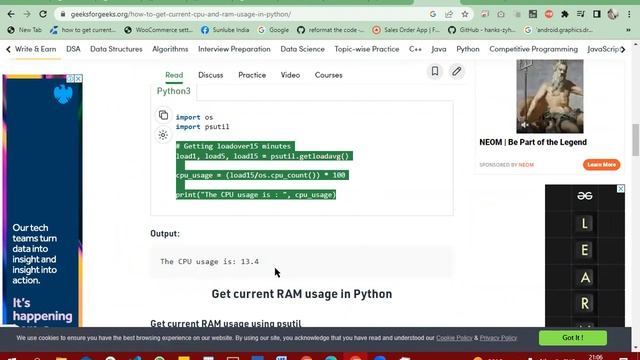Switch to the Discuss tab

[x=211, y=75]
